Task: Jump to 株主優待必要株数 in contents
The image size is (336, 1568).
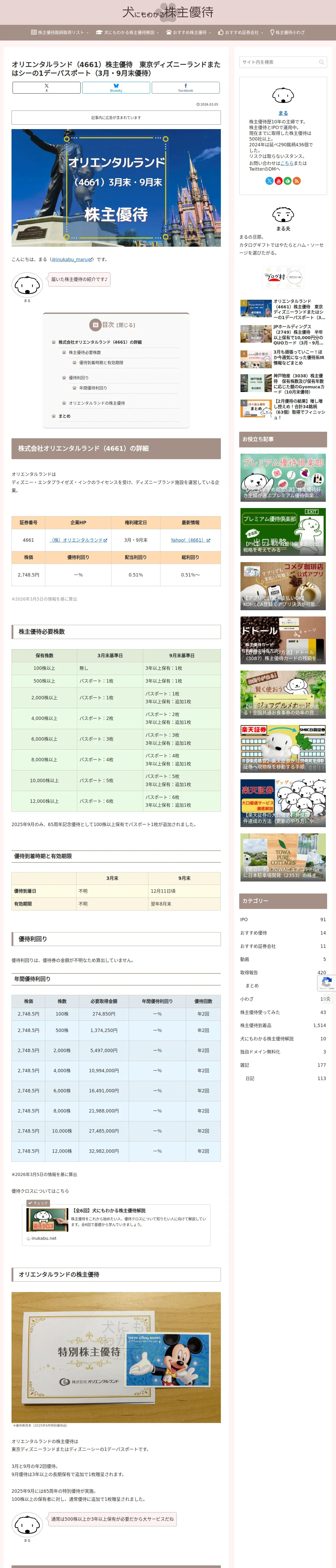Action: coord(85,353)
